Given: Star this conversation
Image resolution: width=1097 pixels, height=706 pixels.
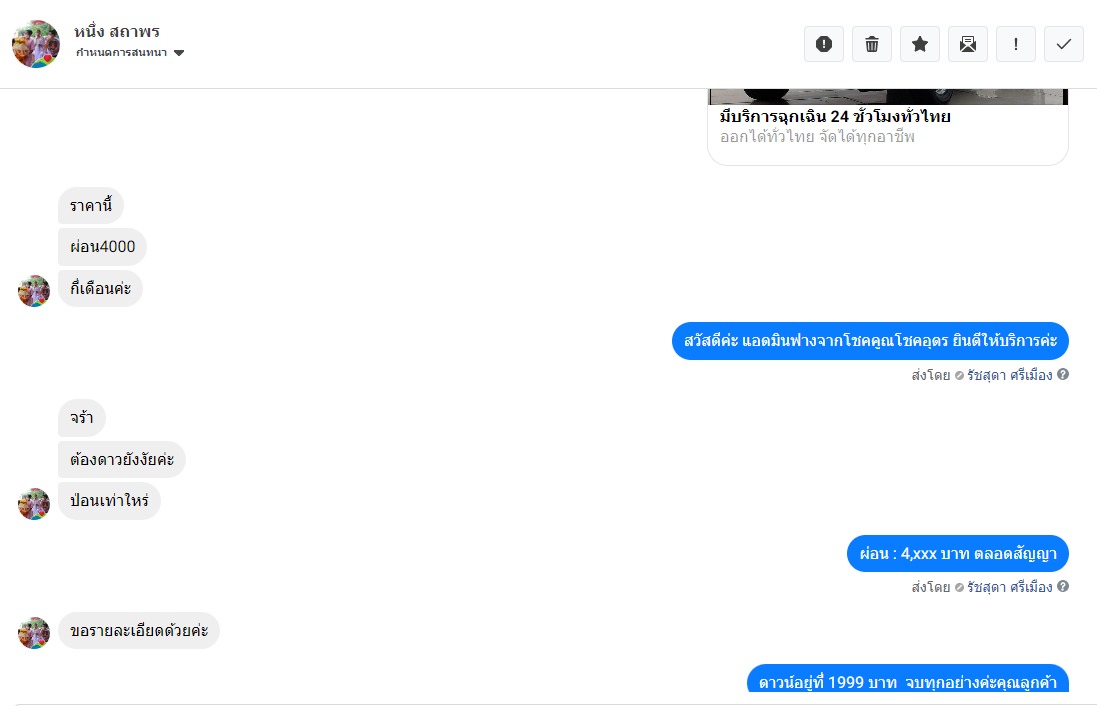Looking at the screenshot, I should pos(920,44).
